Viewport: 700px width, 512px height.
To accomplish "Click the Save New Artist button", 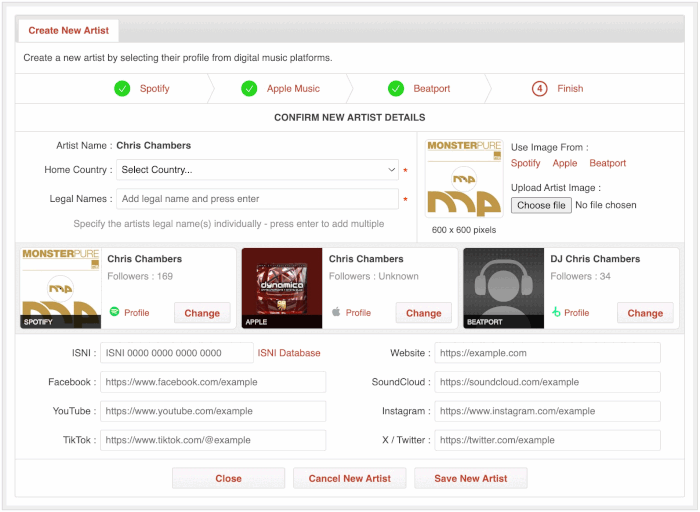I will [471, 479].
